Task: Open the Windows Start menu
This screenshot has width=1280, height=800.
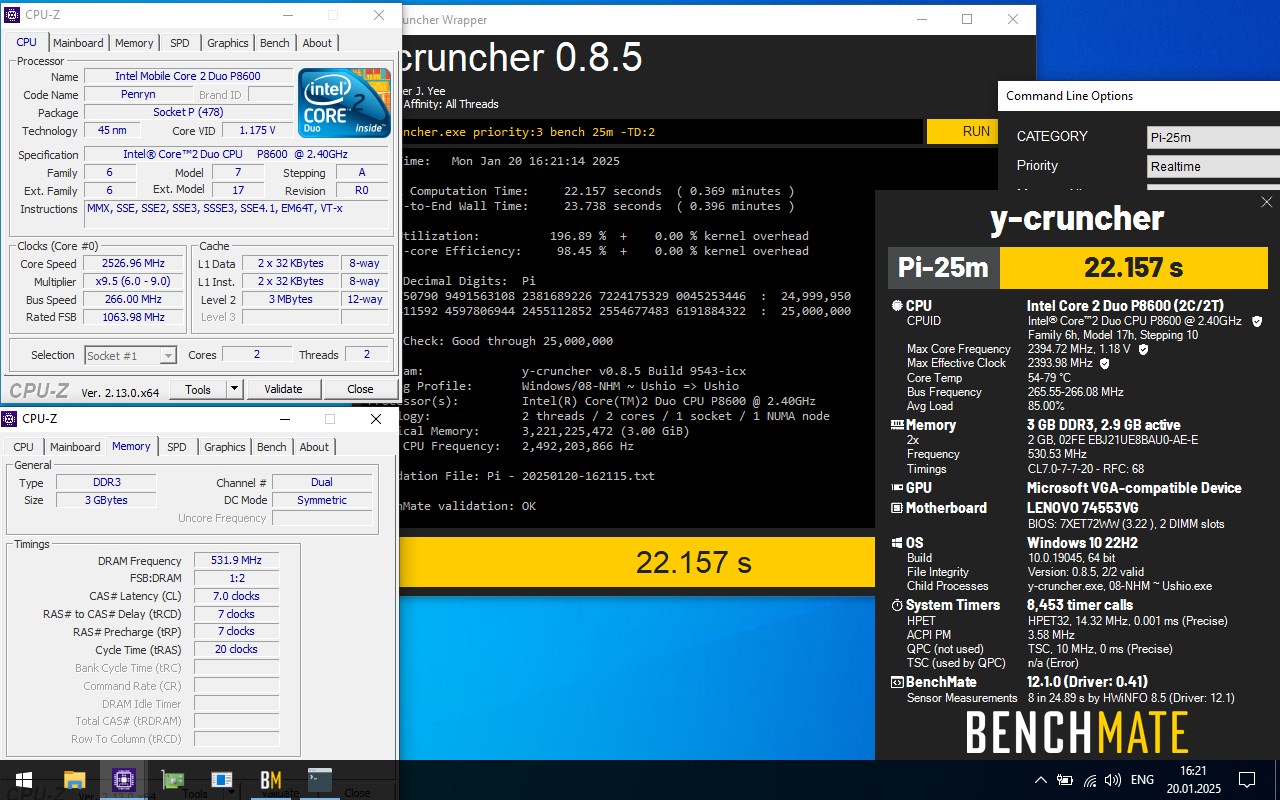Action: point(23,780)
